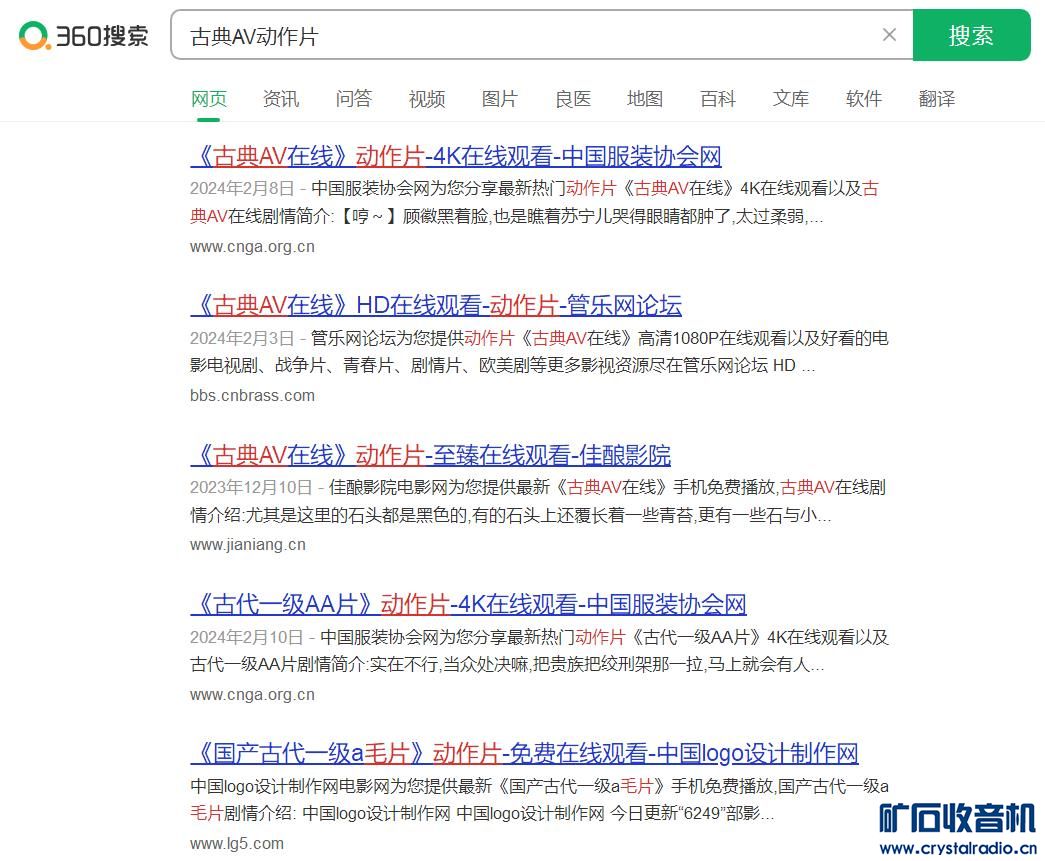Click the snippet starting 管乐网论坛为您提供

(x=539, y=352)
